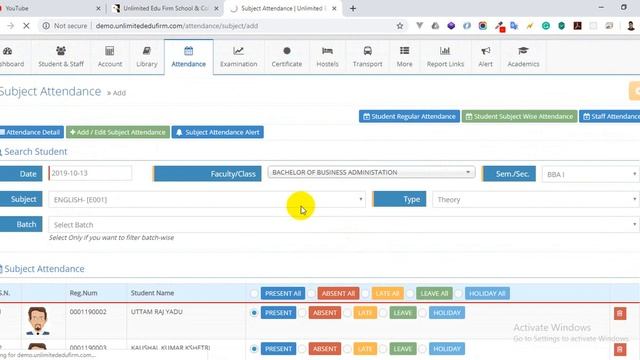The image size is (640, 360).
Task: Click the Google Translate extension icon
Action: pos(514,26)
